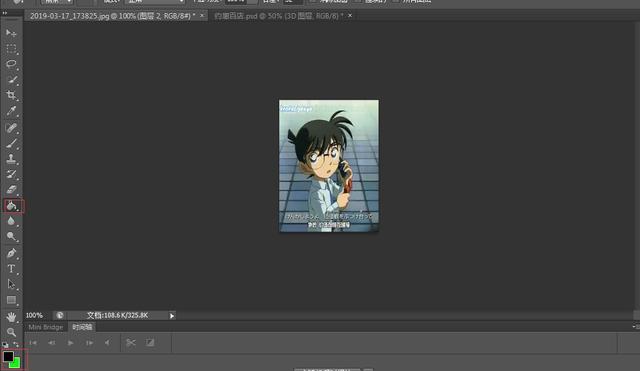Open the timeline panel flyout menu
The height and width of the screenshot is (371, 640).
[x=636, y=327]
